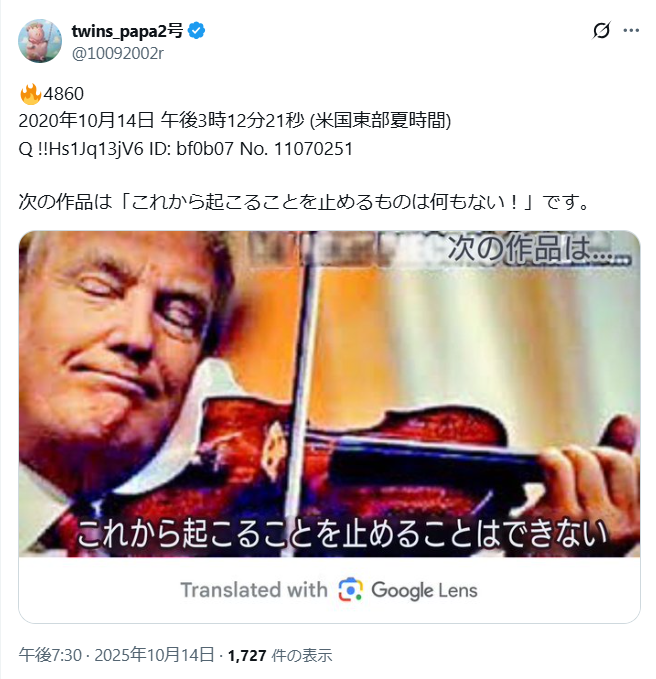Viewport: 656px width, 679px height.
Task: Click the fire emoji before 4860
Action: 30,94
